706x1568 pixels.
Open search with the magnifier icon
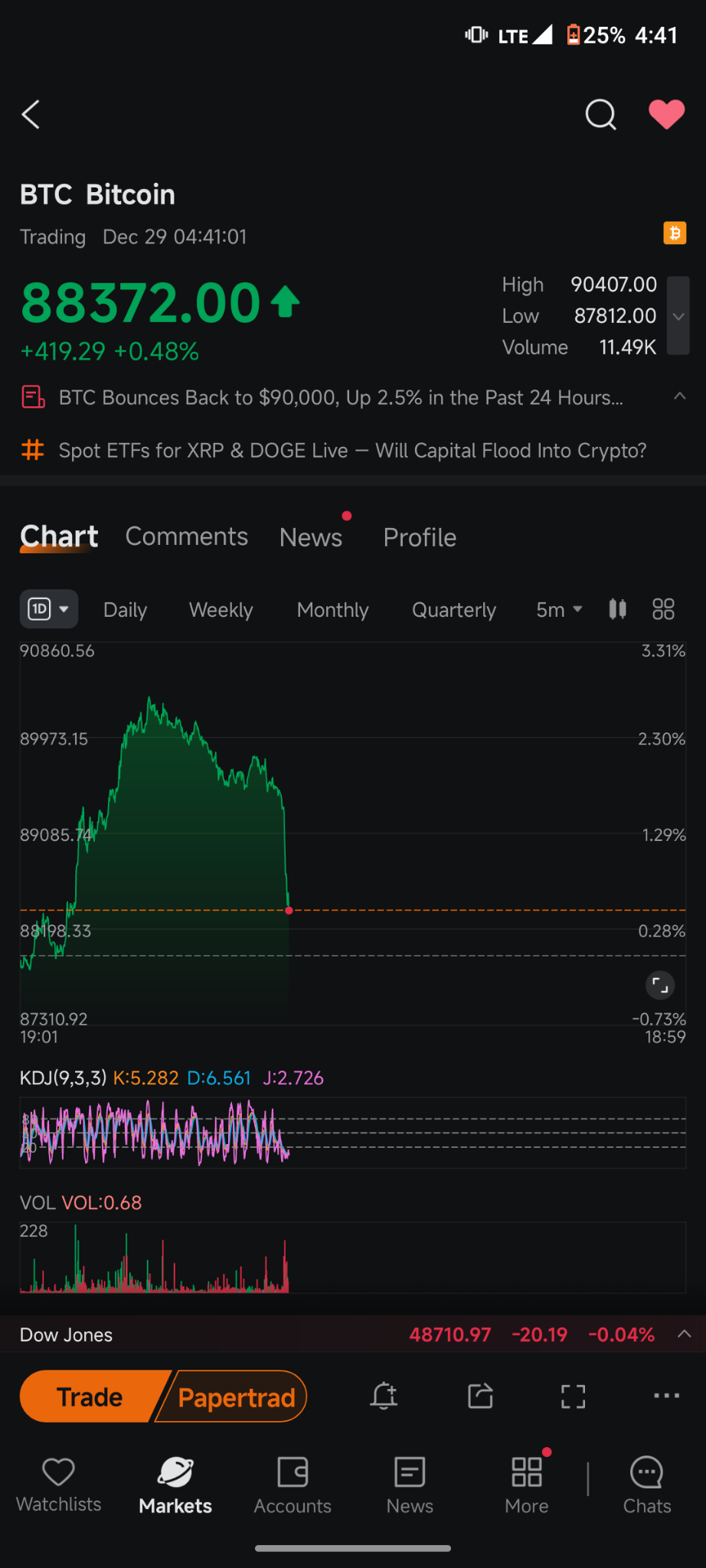pyautogui.click(x=600, y=115)
